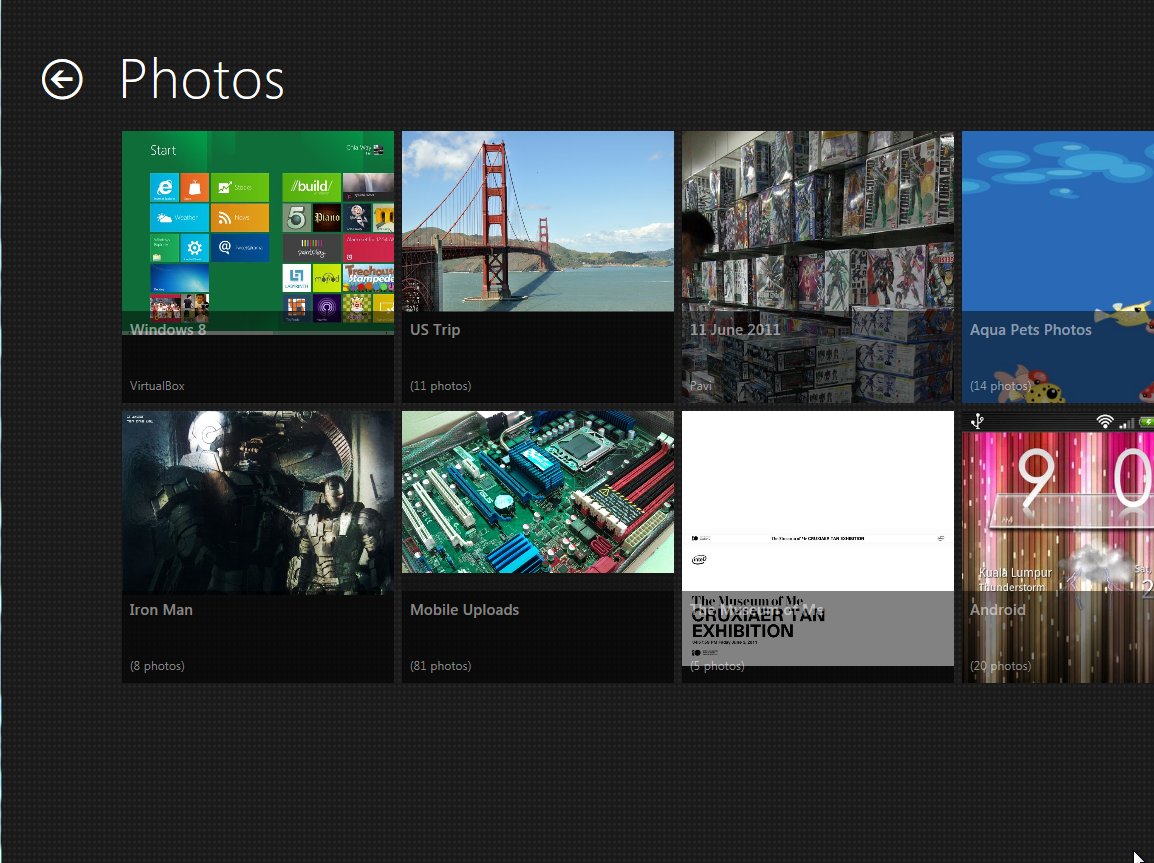Click the VirtualBox caption under Windows 8
This screenshot has width=1154, height=863.
tap(157, 386)
